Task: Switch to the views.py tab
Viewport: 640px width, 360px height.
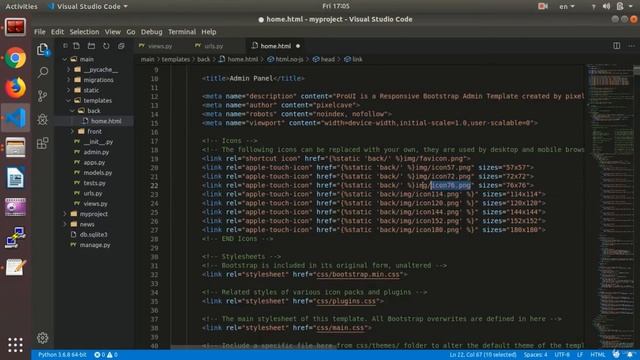Action: pyautogui.click(x=160, y=46)
